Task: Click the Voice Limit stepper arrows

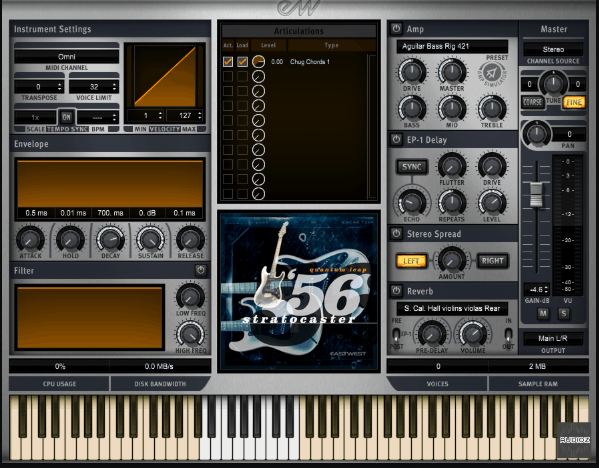Action: (x=114, y=87)
